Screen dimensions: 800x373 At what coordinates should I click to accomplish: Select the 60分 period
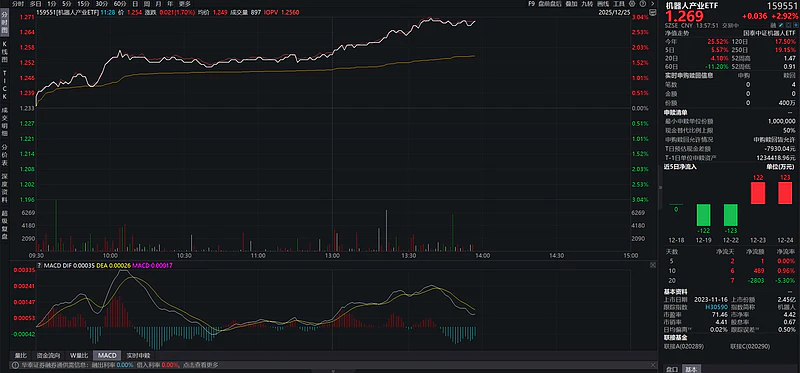tap(120, 4)
